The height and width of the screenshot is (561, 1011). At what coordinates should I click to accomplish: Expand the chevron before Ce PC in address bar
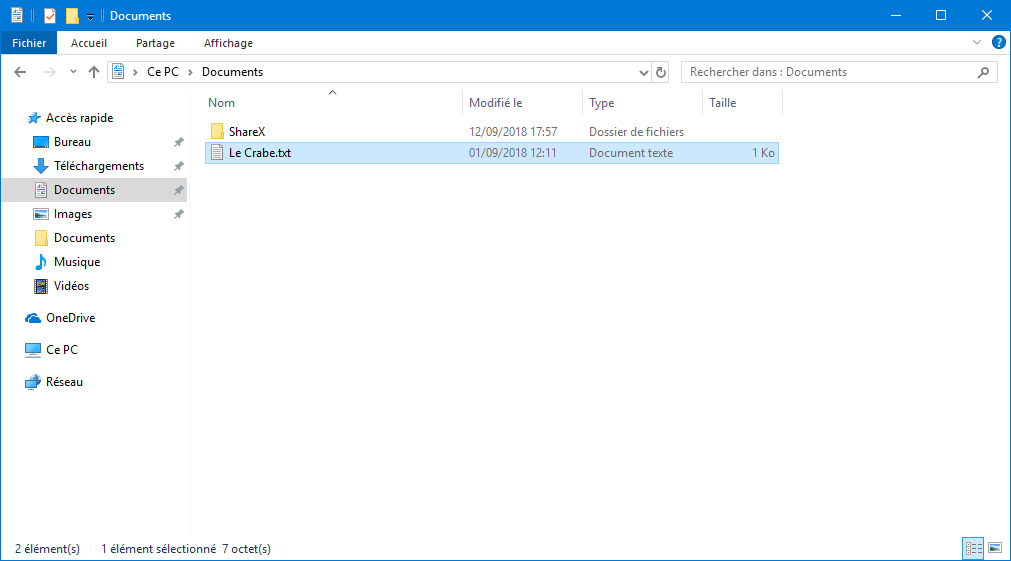coord(135,72)
